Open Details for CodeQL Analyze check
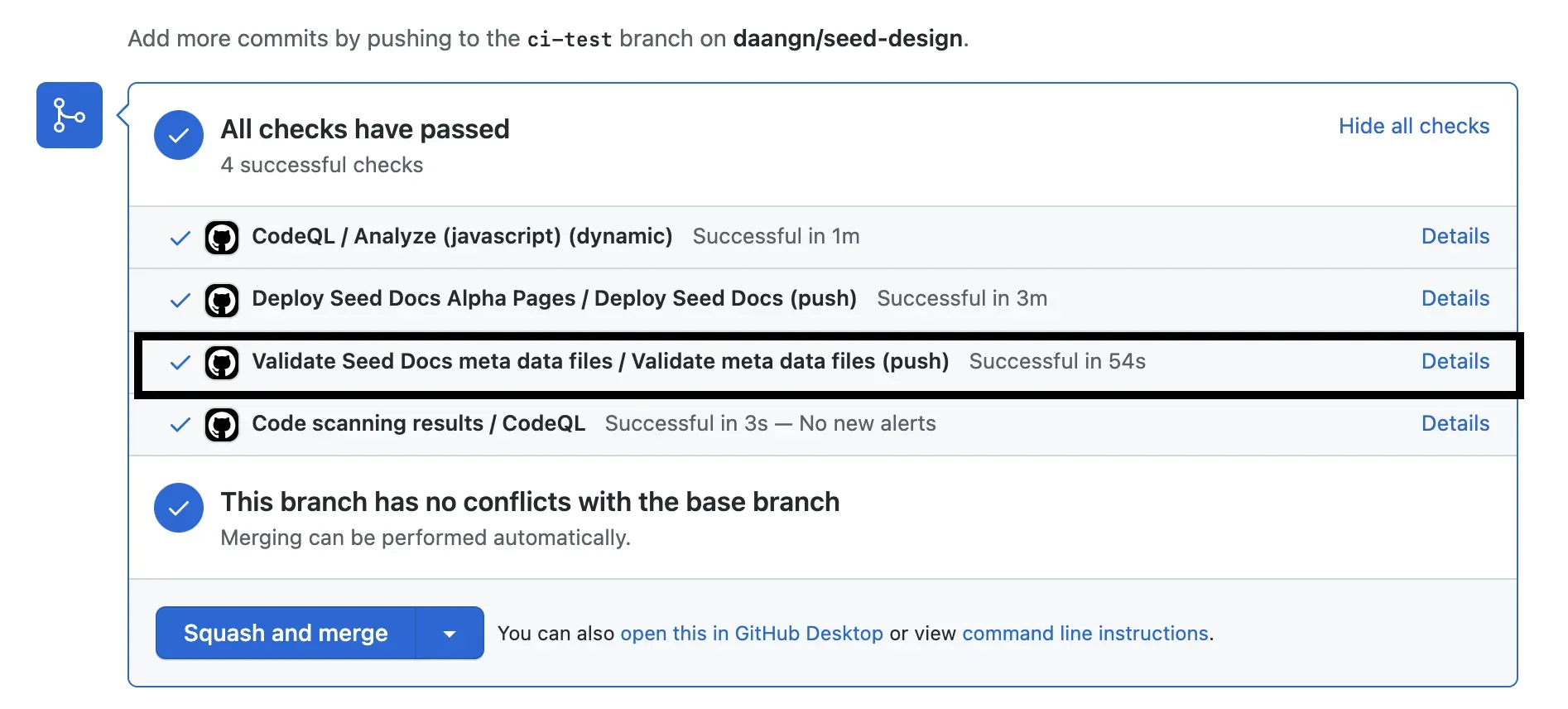The height and width of the screenshot is (709, 1568). point(1455,237)
